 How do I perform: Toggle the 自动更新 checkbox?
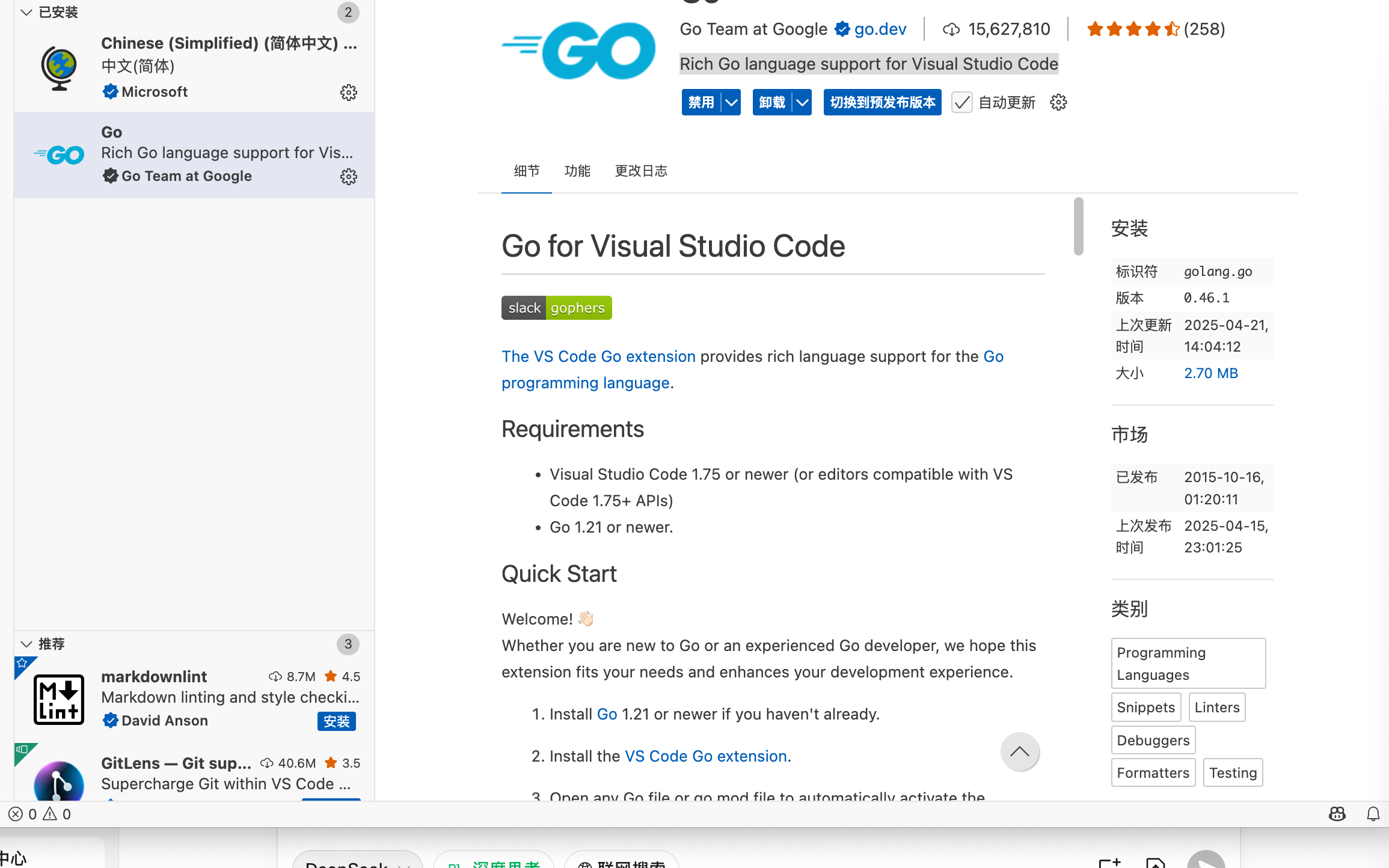click(962, 102)
